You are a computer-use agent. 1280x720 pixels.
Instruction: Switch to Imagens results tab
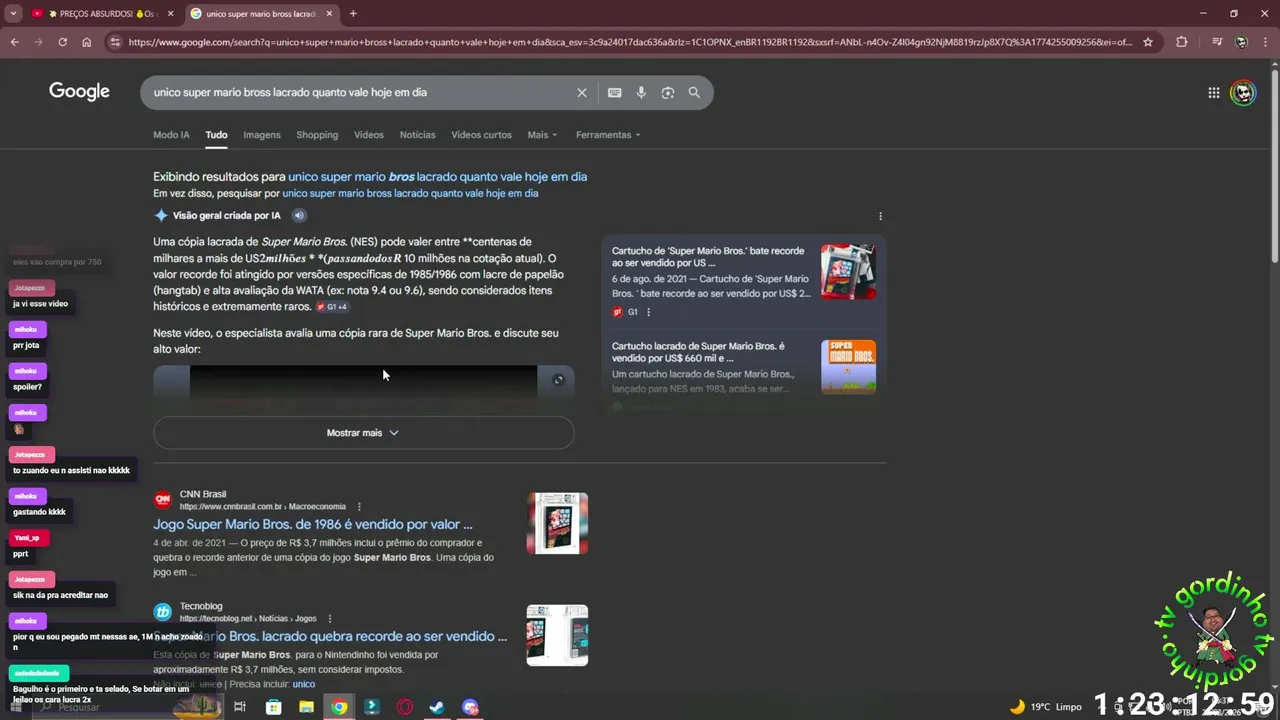click(262, 135)
